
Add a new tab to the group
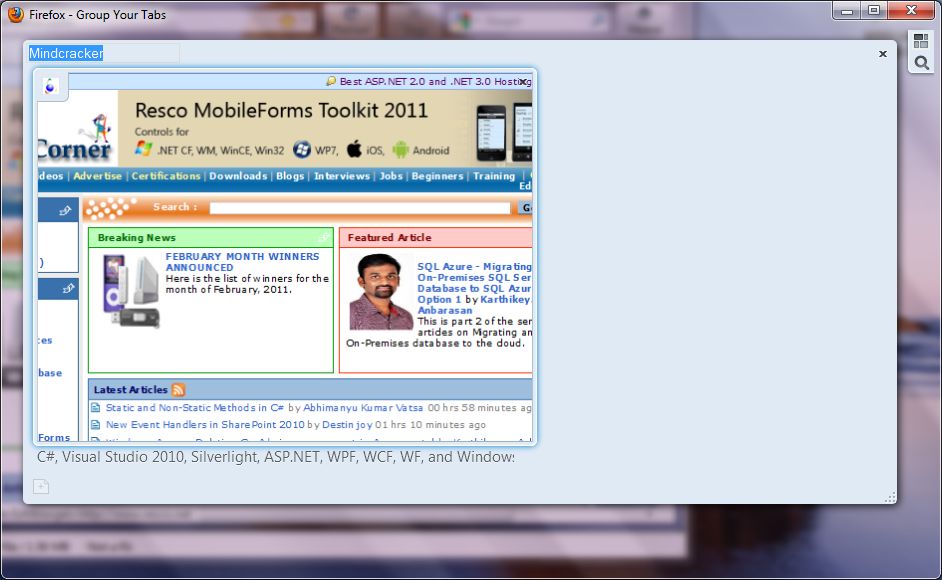point(41,486)
